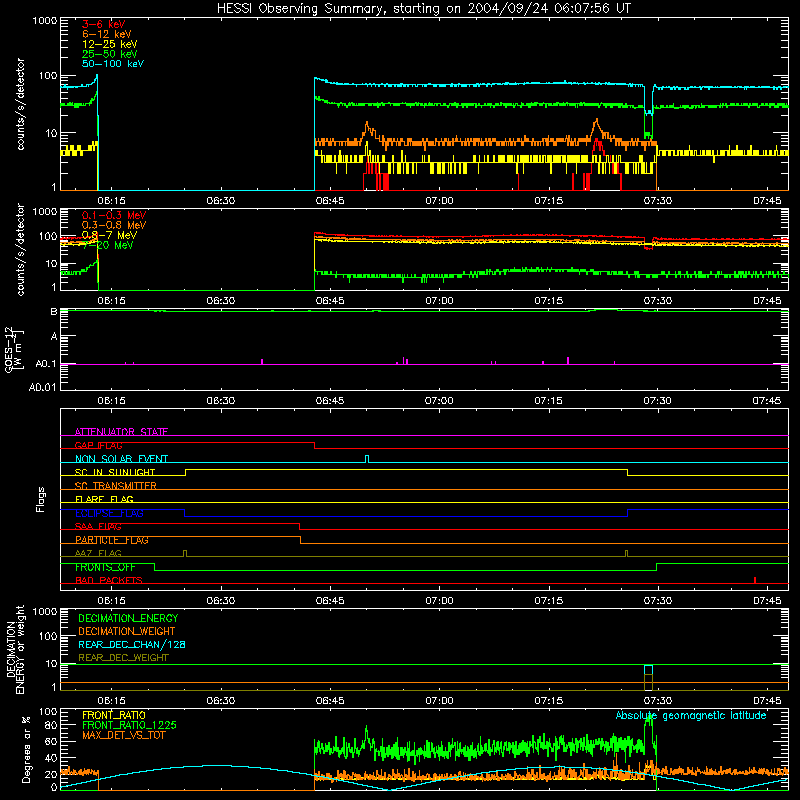800x800 pixels.
Task: Click the FRONT_RATIO legend label
Action: 114,715
